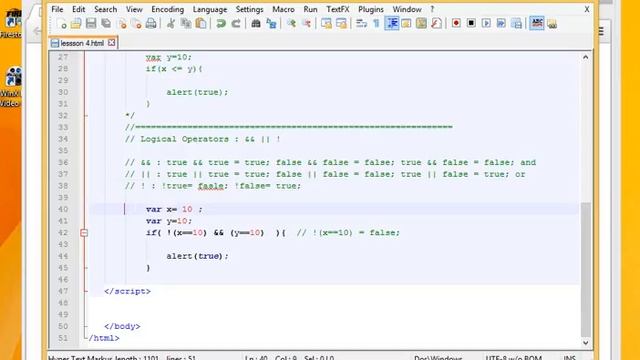Click the vertical scrollbar up arrow

pos(585,57)
